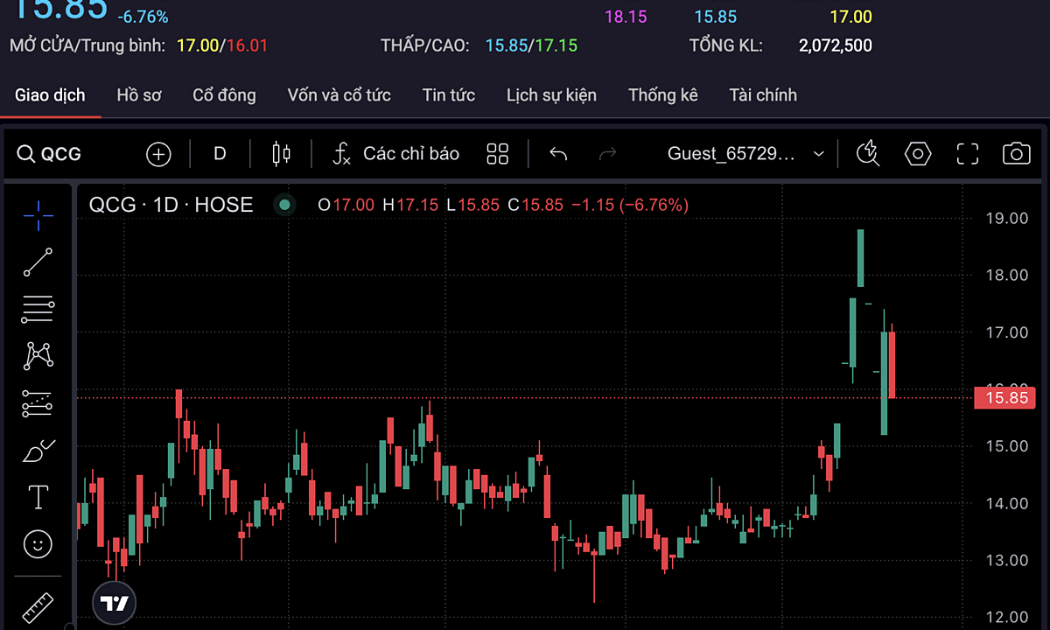
Task: Select the pattern drawing tool
Action: [x=38, y=355]
